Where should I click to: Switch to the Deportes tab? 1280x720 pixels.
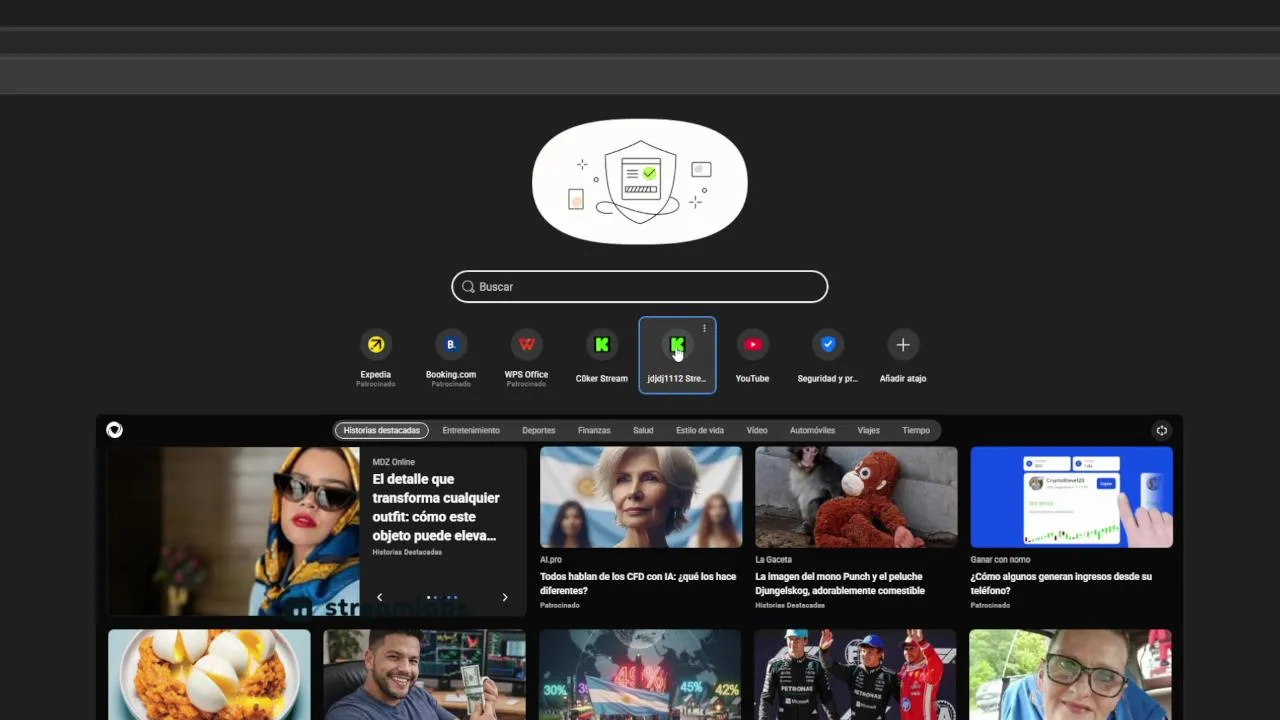538,431
